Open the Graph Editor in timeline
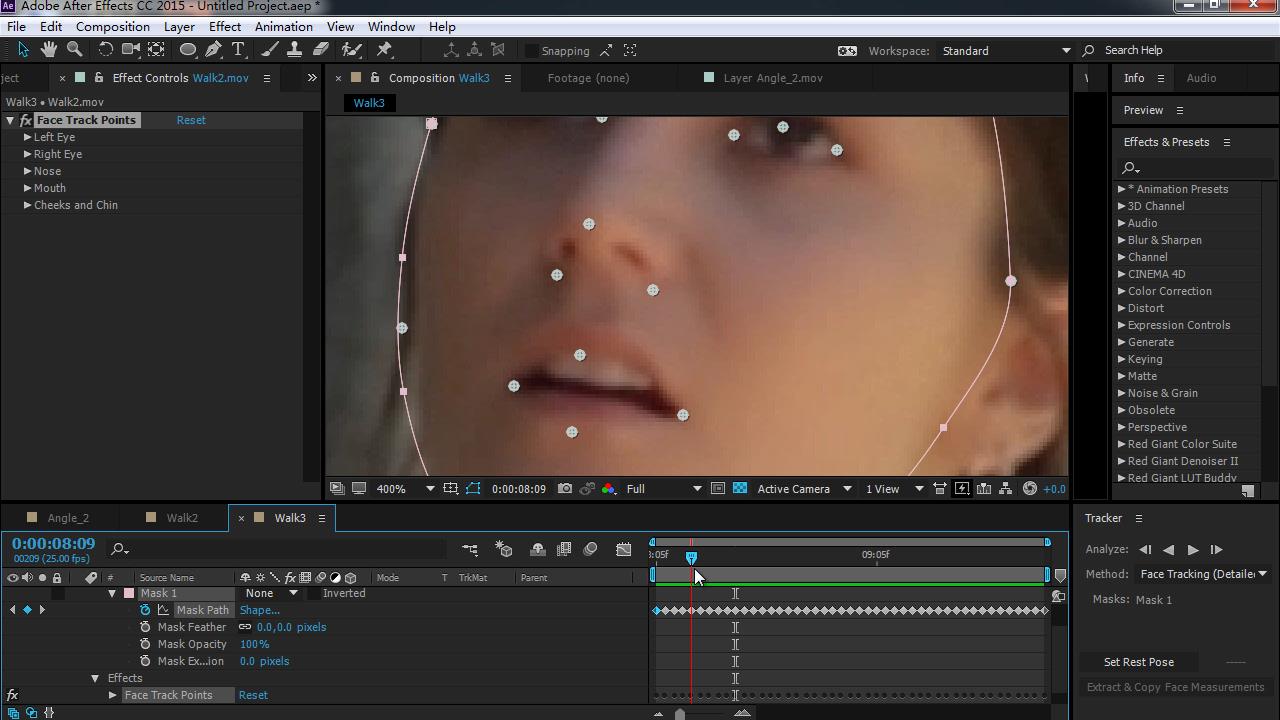Image resolution: width=1280 pixels, height=720 pixels. 624,549
